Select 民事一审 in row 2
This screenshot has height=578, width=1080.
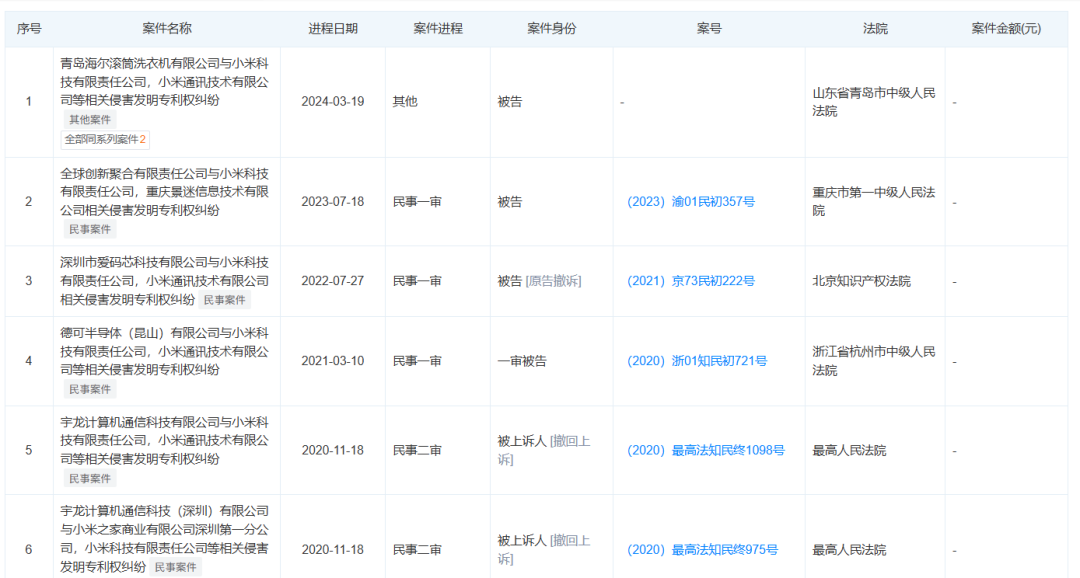[417, 202]
